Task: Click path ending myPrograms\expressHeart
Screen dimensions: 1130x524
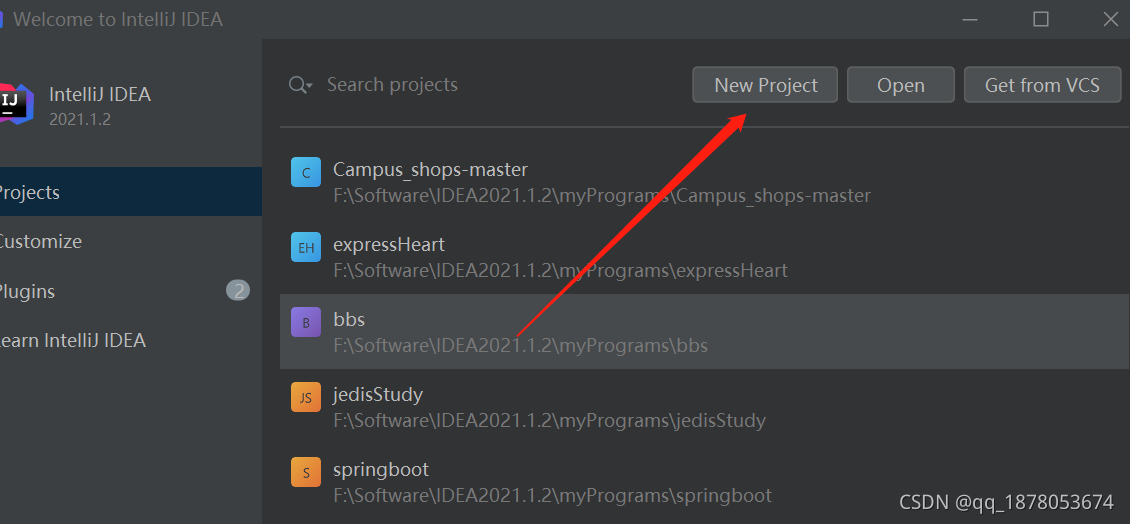Action: click(x=560, y=271)
